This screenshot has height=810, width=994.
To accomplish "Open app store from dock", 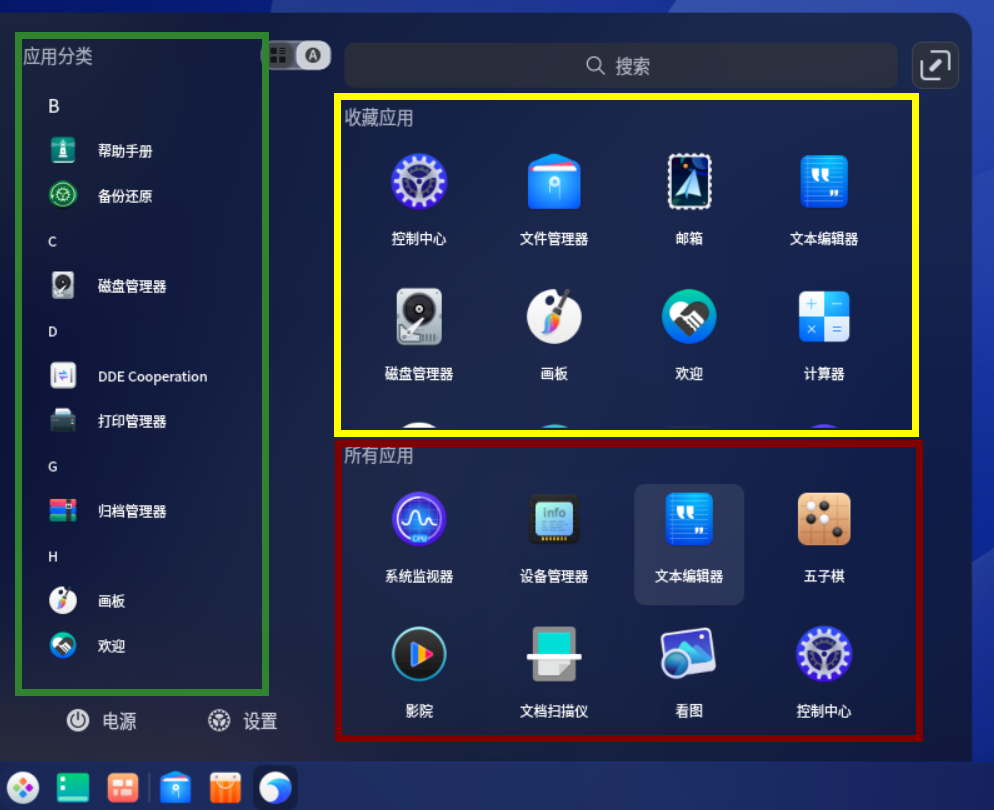I will pos(226,788).
